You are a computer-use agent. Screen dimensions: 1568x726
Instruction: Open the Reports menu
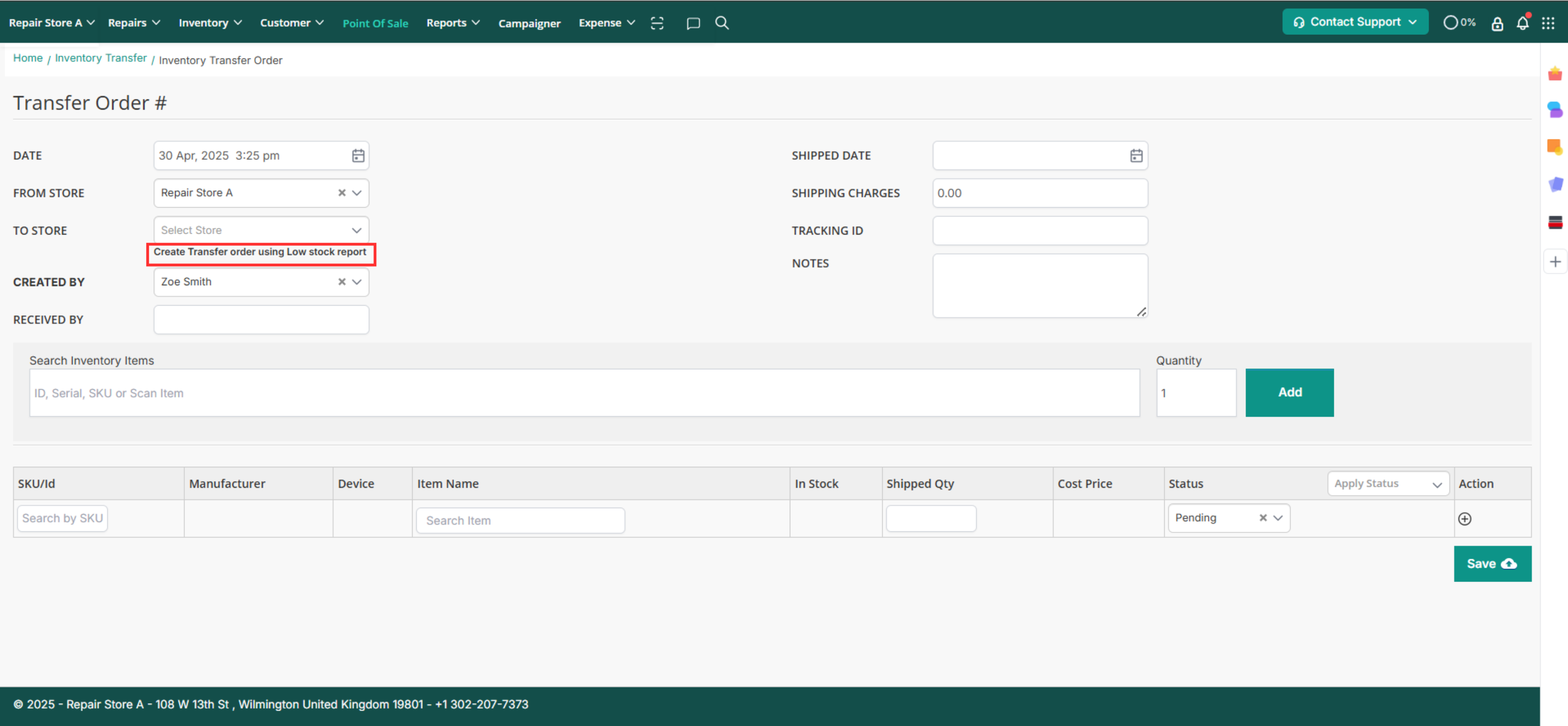point(453,22)
